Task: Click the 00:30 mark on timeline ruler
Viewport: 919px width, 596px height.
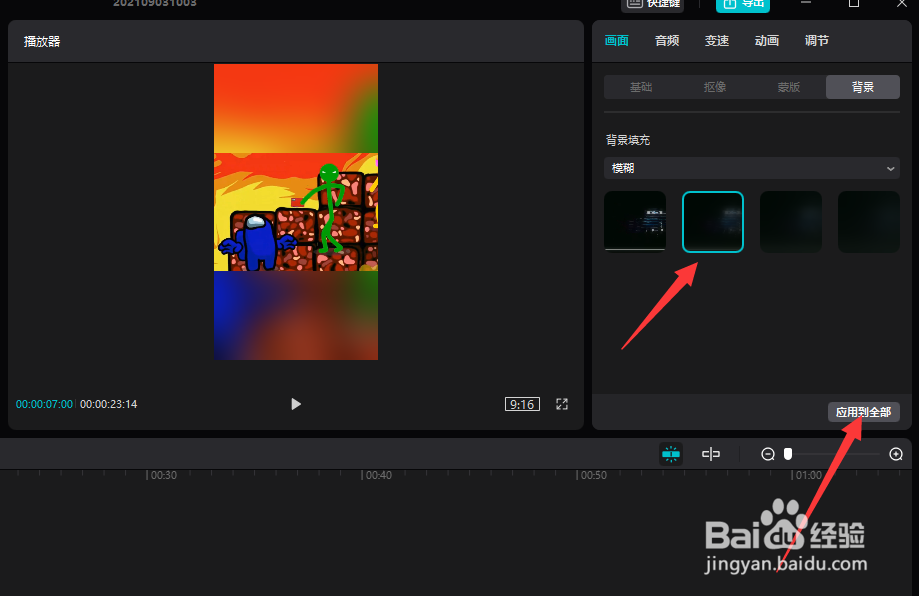Action: click(164, 475)
